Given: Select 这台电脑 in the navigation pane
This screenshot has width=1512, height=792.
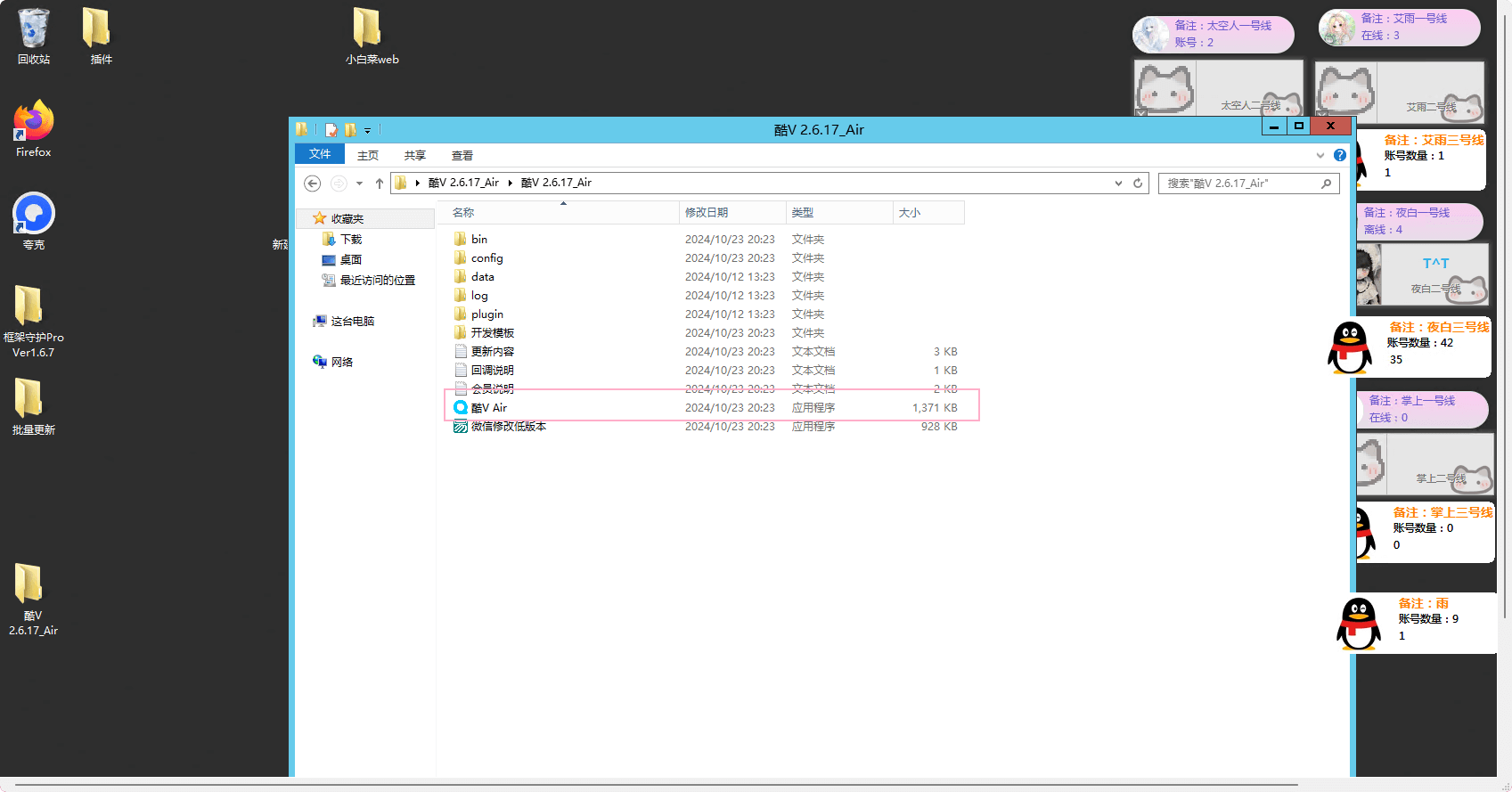Looking at the screenshot, I should coord(352,321).
